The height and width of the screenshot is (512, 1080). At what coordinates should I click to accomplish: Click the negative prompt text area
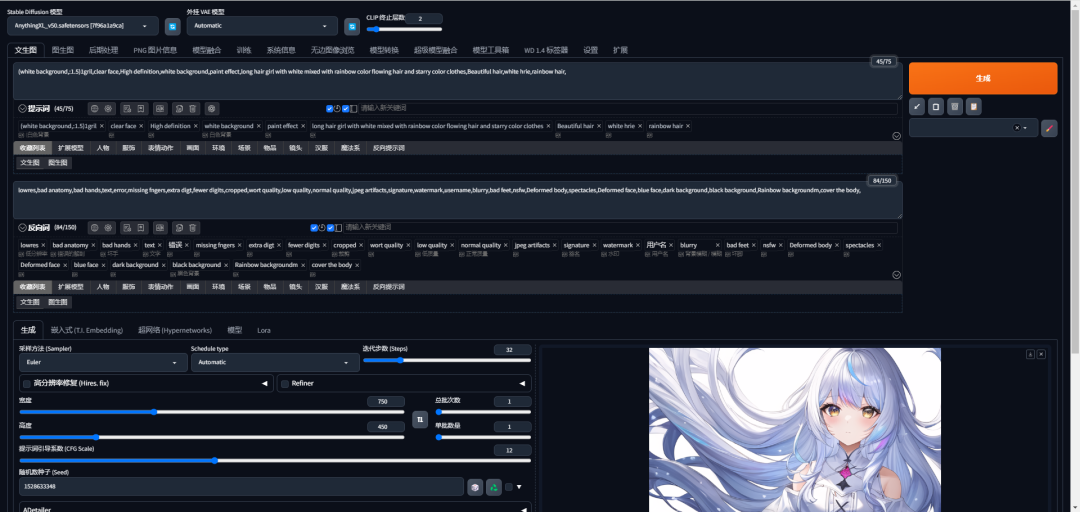click(x=457, y=201)
